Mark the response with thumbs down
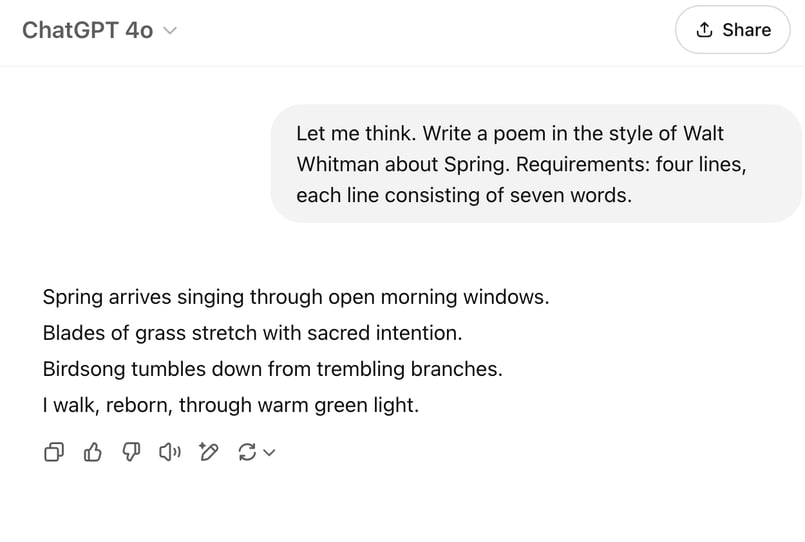805x542 pixels. pos(131,452)
